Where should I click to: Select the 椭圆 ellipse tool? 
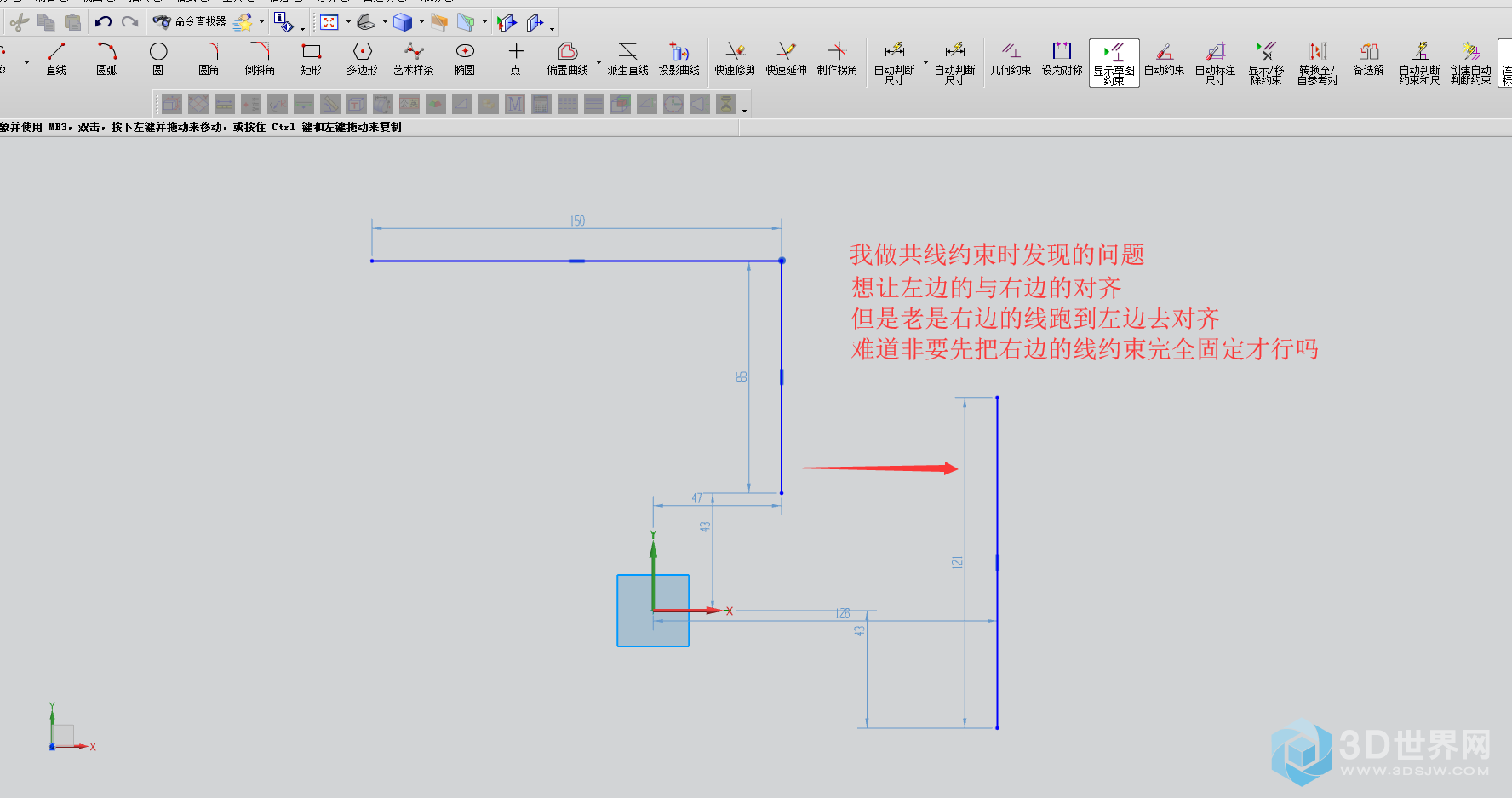(x=465, y=60)
